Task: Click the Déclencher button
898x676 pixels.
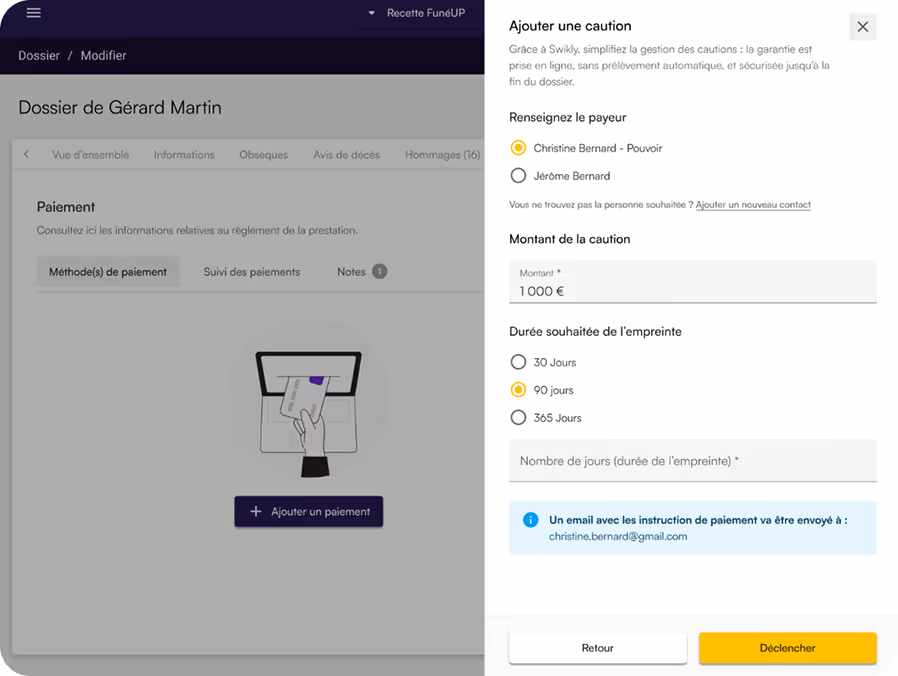Action: point(788,648)
